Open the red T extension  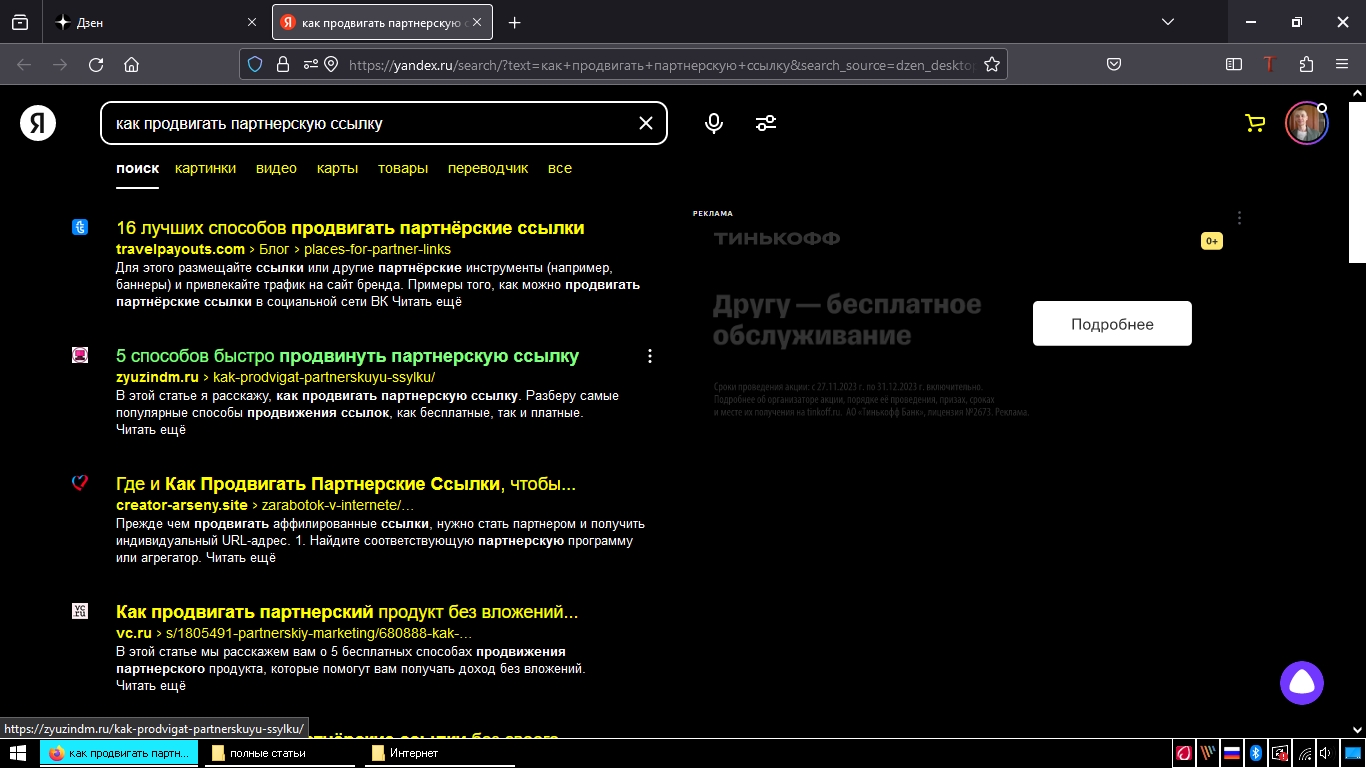coord(1270,65)
